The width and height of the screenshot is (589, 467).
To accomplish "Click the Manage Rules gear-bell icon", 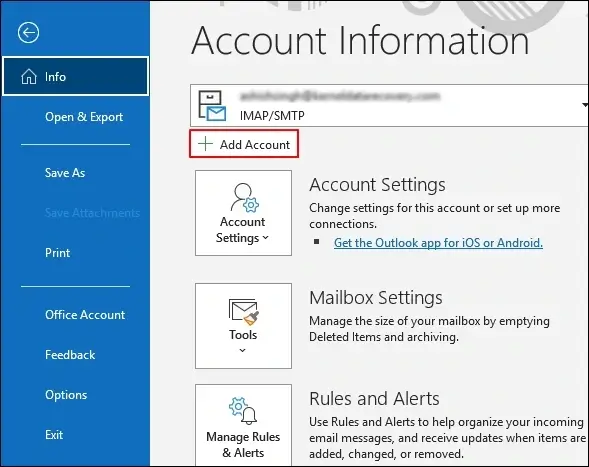I will [x=243, y=410].
